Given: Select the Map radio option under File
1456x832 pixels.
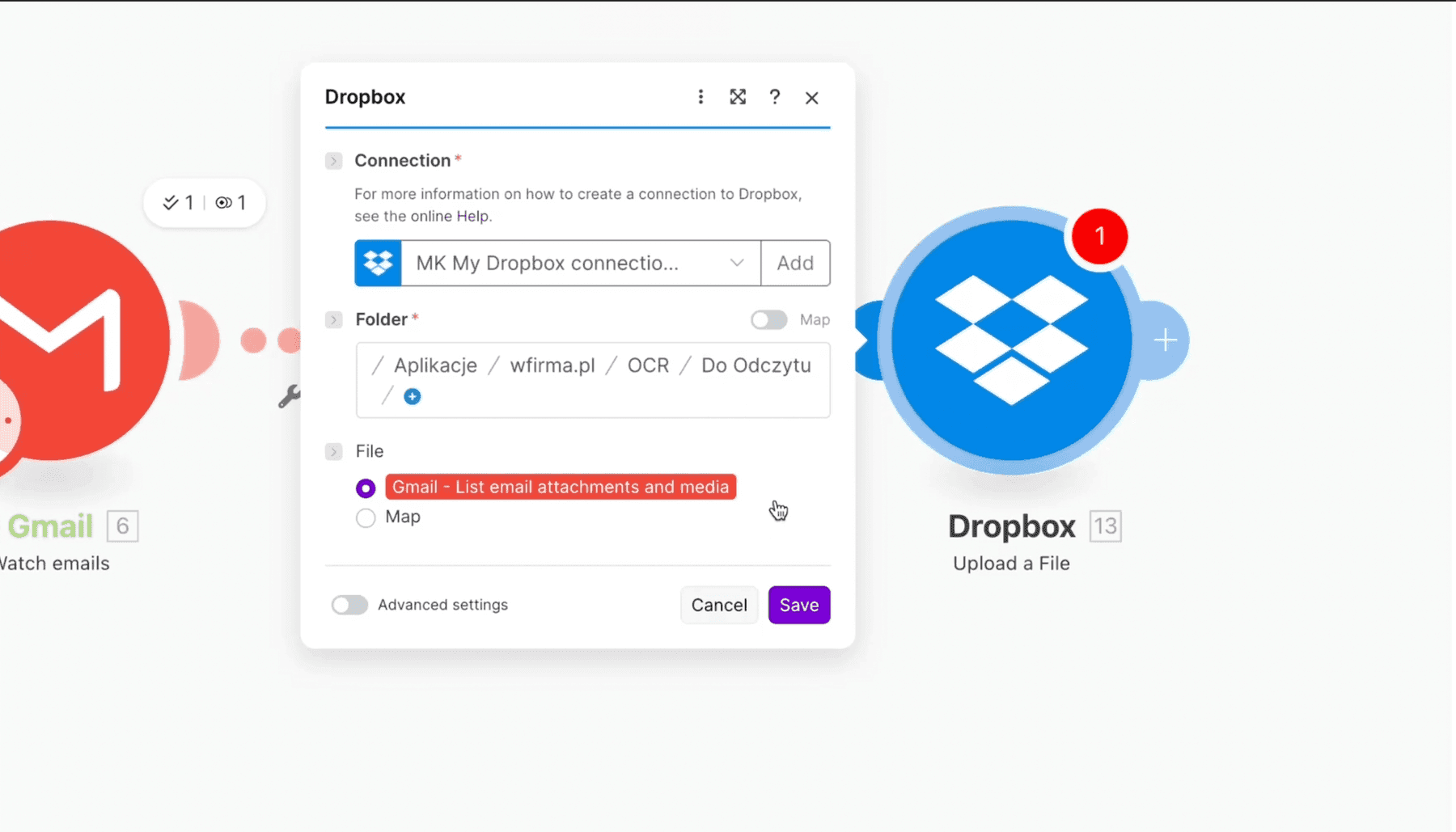Looking at the screenshot, I should [x=366, y=517].
